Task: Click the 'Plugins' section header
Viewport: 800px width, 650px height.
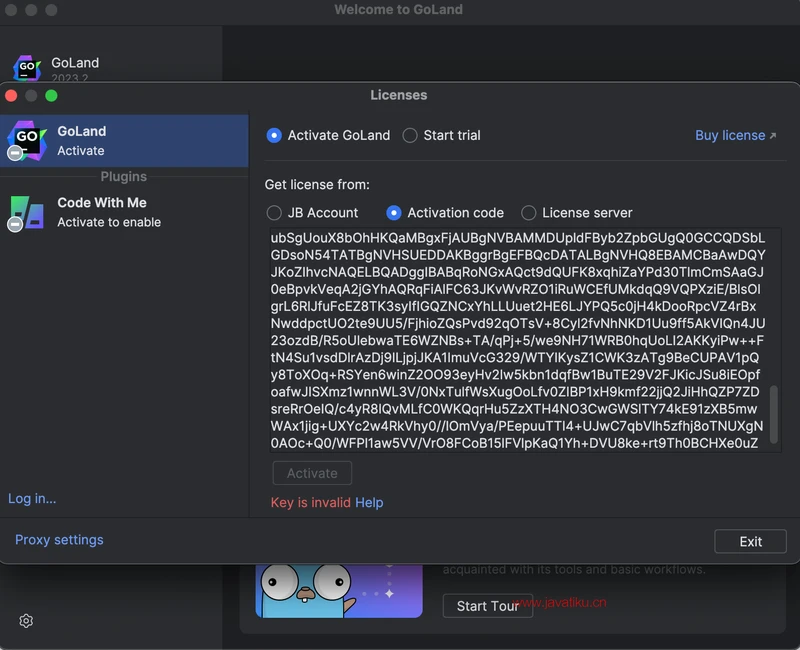Action: click(x=123, y=177)
